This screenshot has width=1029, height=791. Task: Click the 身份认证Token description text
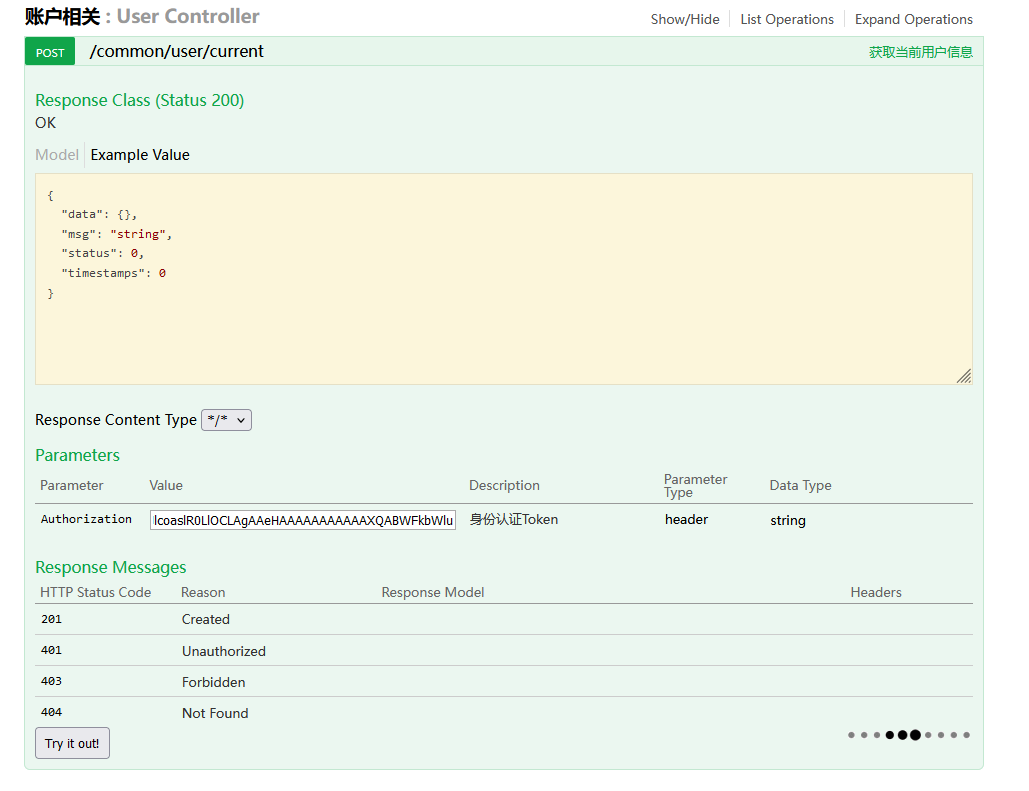(514, 519)
